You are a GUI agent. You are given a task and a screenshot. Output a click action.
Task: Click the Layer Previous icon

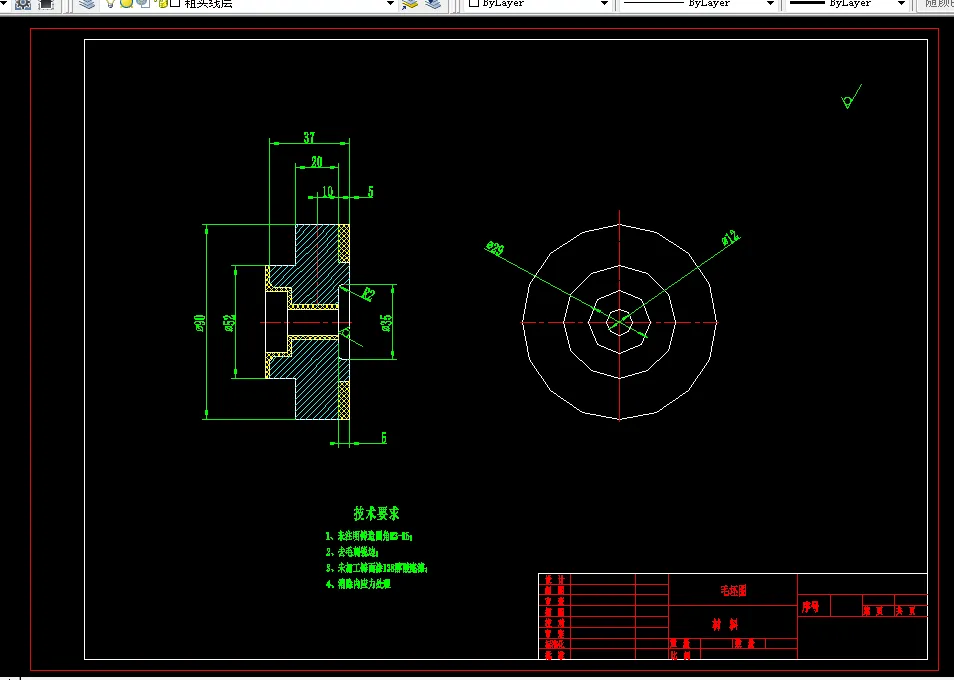point(433,4)
